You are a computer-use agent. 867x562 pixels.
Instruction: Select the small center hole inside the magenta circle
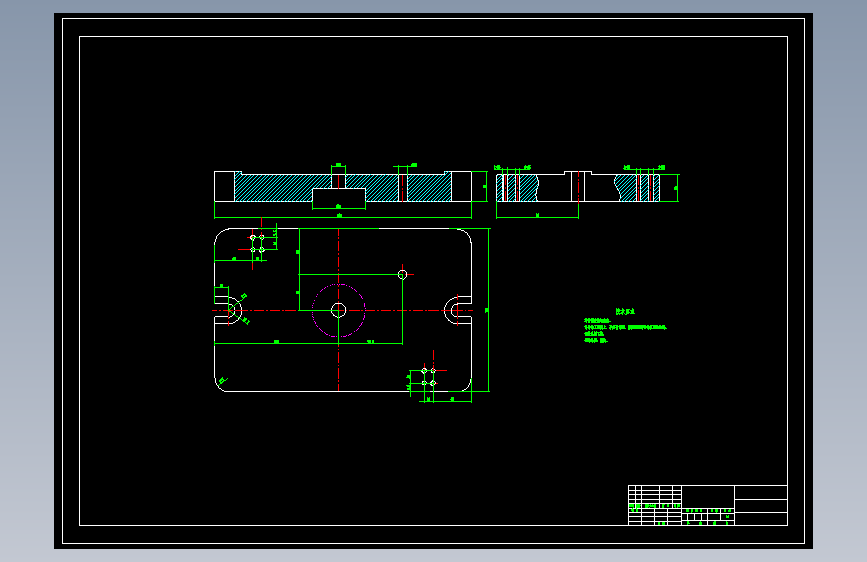tap(338, 310)
